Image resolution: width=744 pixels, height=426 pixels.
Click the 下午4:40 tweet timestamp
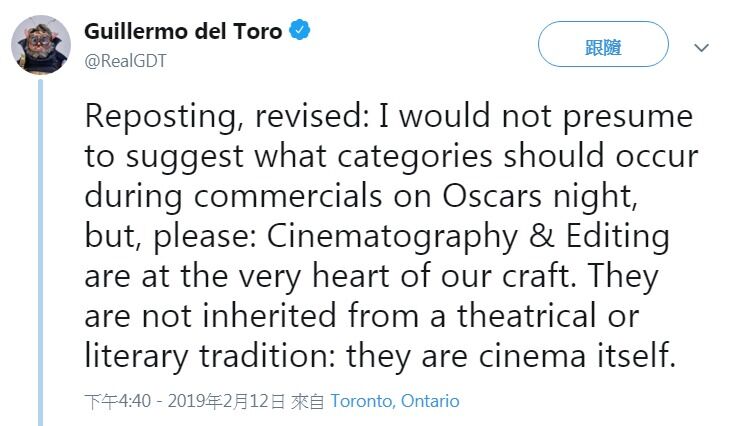(117, 401)
